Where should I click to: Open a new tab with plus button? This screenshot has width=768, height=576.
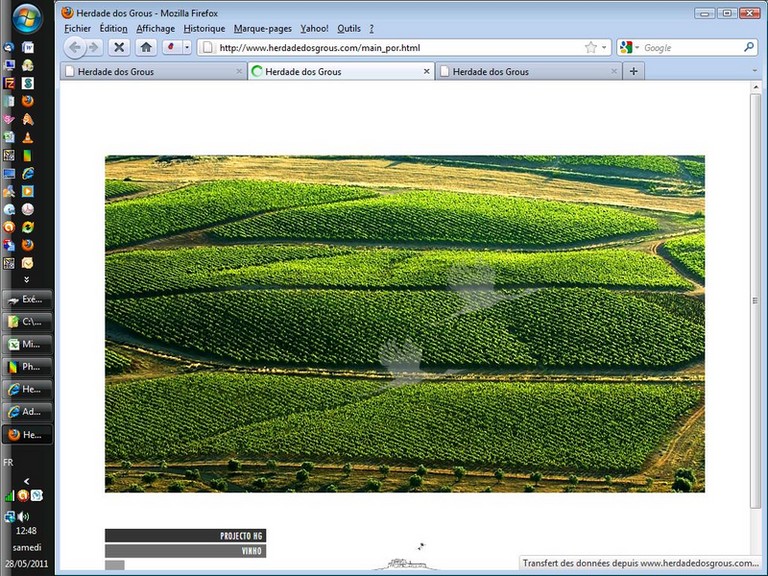click(633, 72)
